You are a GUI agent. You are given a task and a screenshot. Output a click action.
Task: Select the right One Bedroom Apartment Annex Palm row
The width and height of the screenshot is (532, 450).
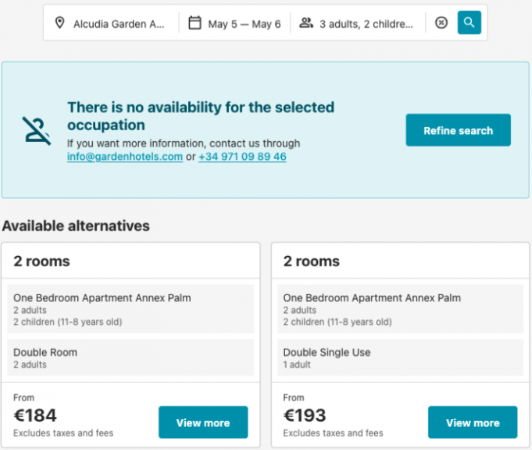400,309
